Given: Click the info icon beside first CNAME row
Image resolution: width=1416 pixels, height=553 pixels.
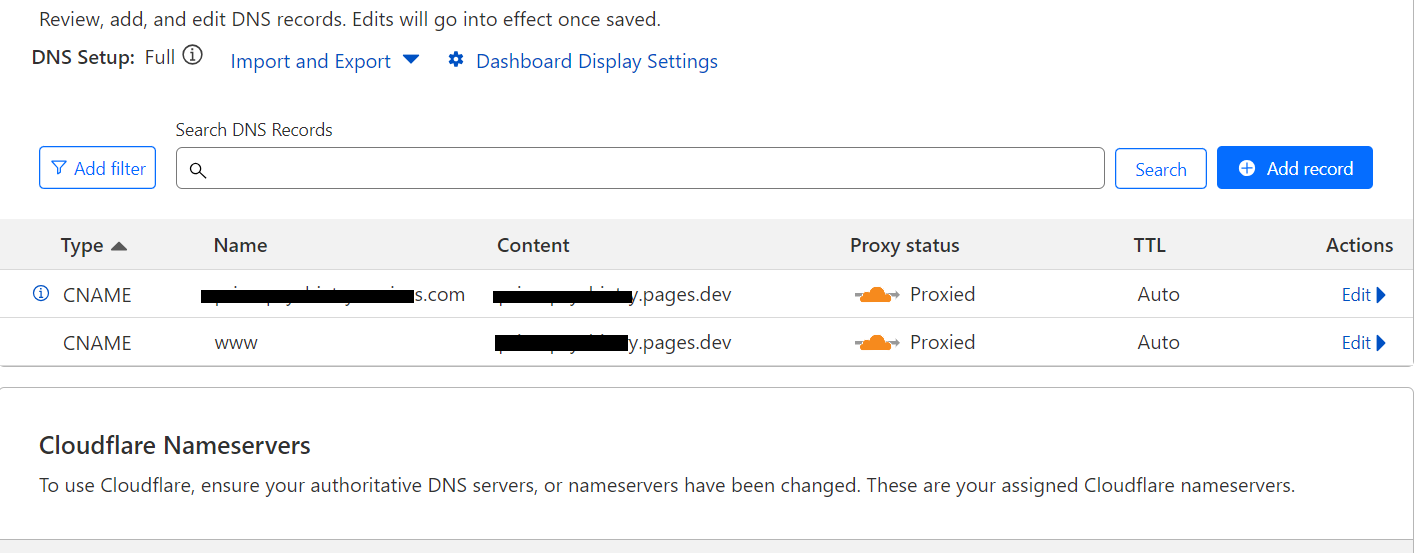Looking at the screenshot, I should [x=41, y=294].
